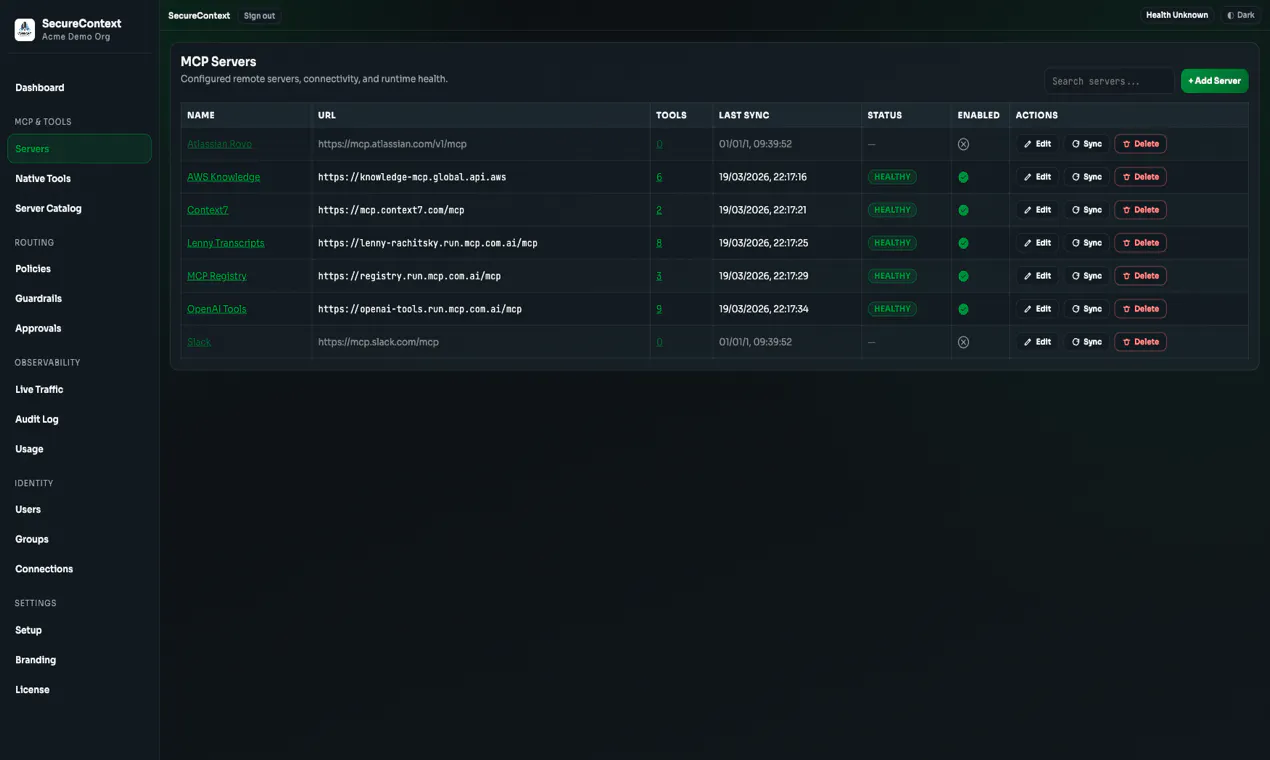Screen dimensions: 1270x760
Task: Go to Guardrails page
Action: point(38,299)
